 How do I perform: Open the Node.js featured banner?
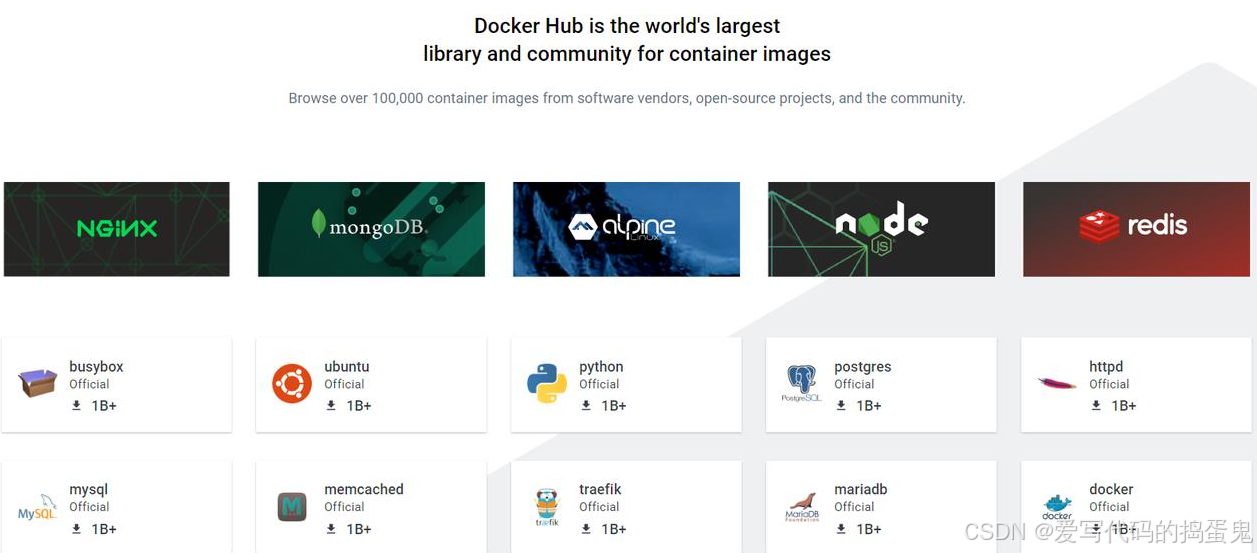(881, 229)
